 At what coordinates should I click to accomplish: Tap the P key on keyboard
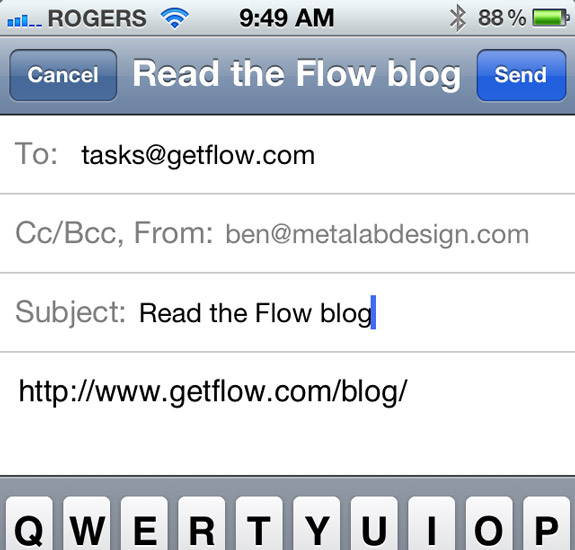[546, 524]
